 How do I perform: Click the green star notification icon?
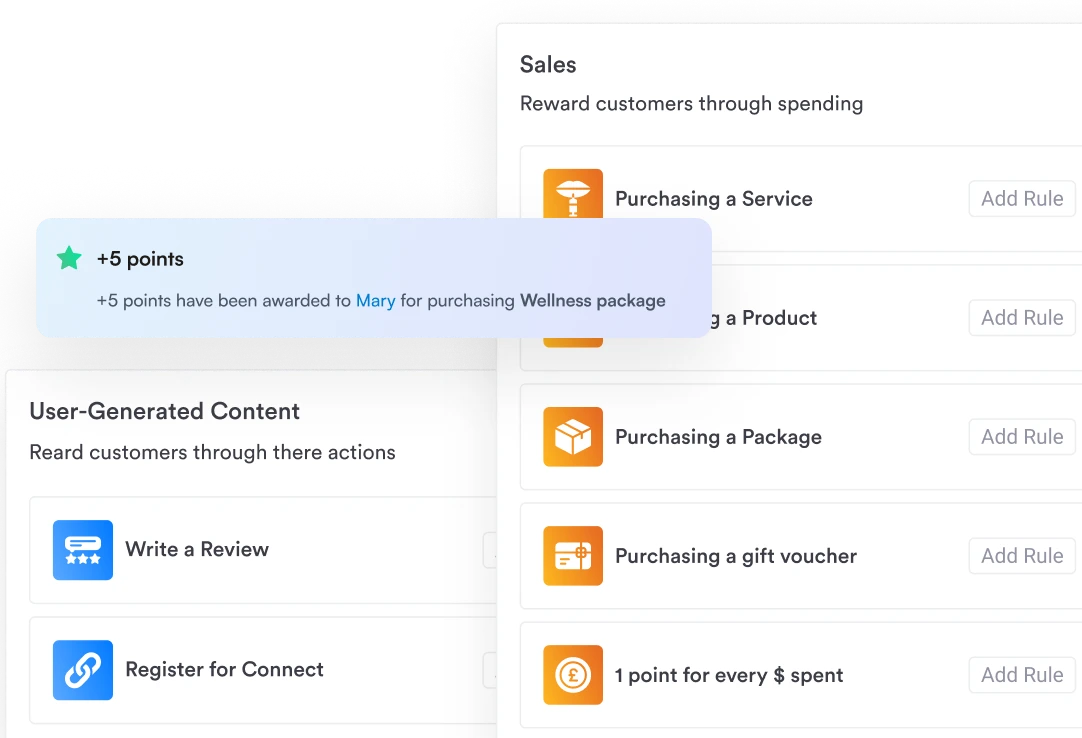coord(69,259)
